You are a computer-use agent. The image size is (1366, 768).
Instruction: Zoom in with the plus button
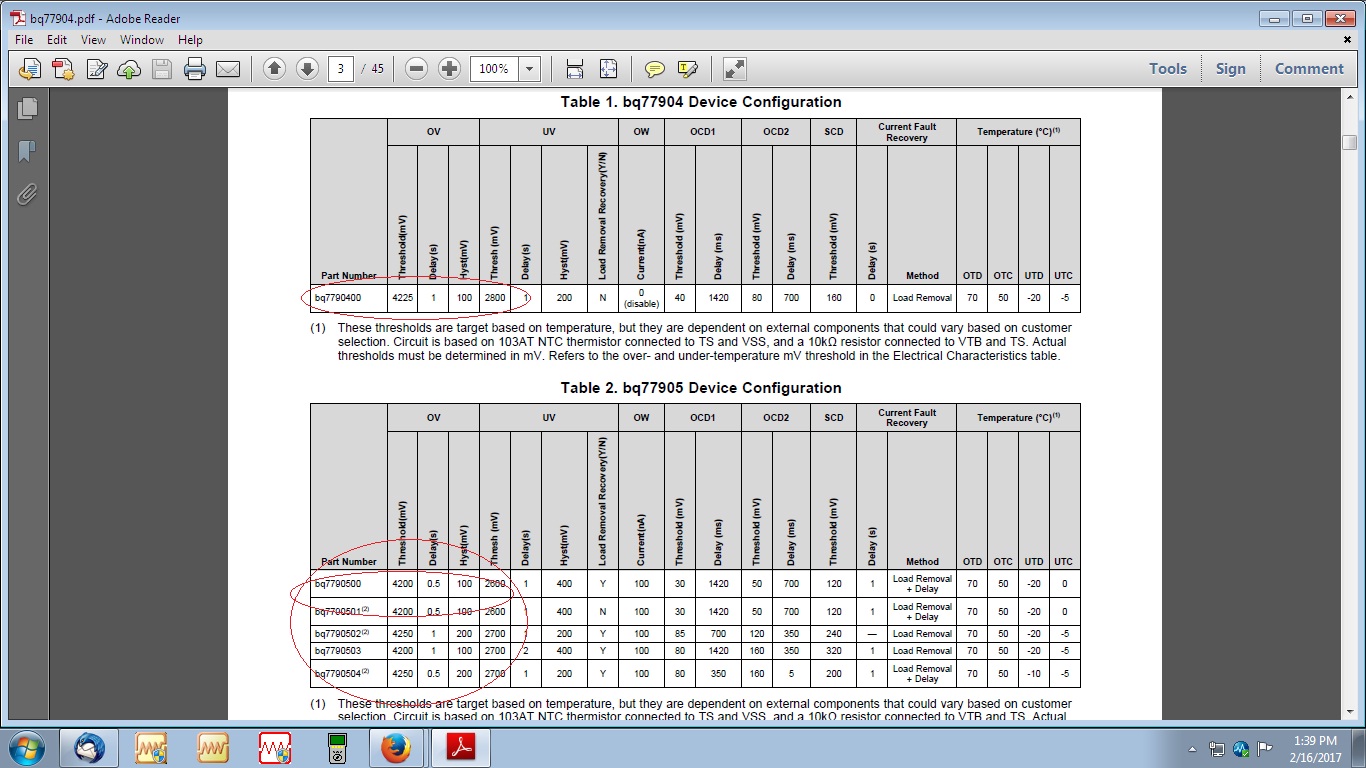pyautogui.click(x=450, y=69)
